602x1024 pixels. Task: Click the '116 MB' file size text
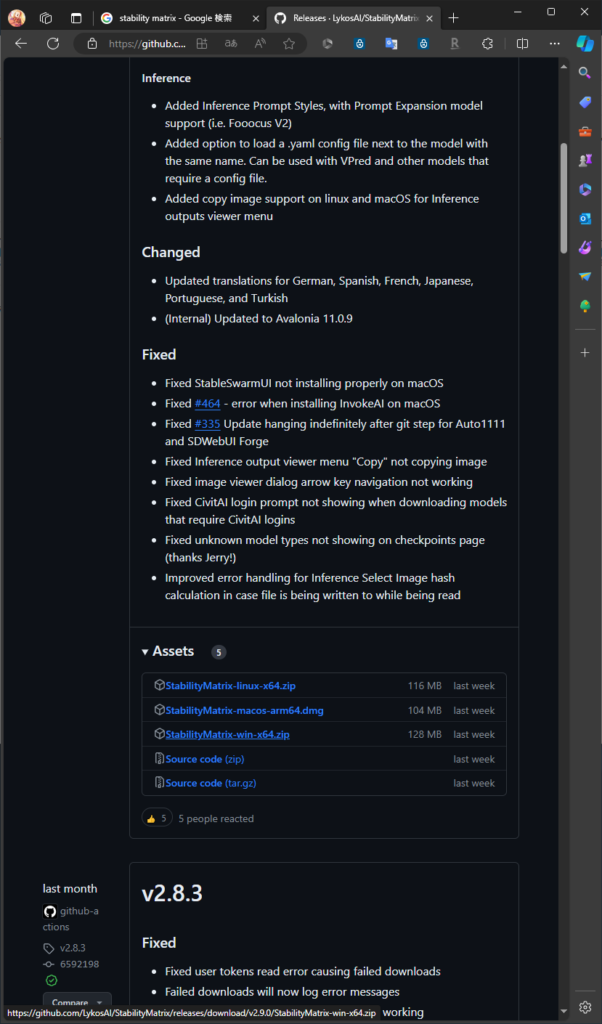click(x=425, y=686)
